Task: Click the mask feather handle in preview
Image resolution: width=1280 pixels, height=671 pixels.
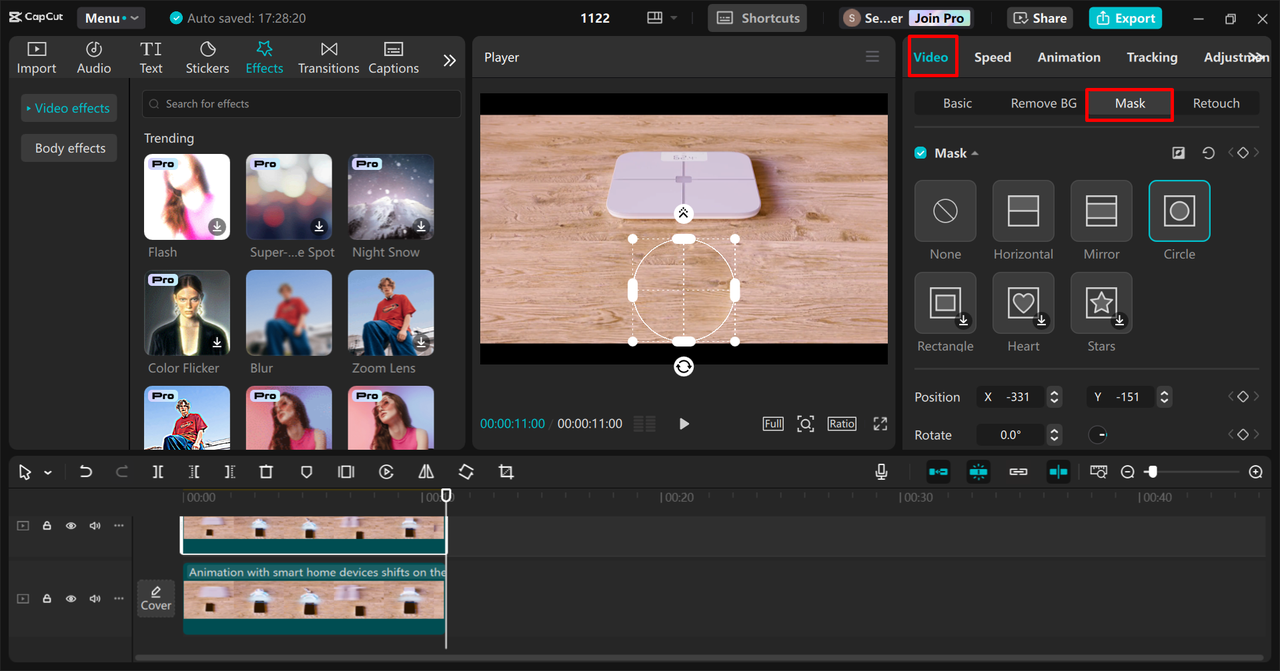Action: tap(684, 213)
